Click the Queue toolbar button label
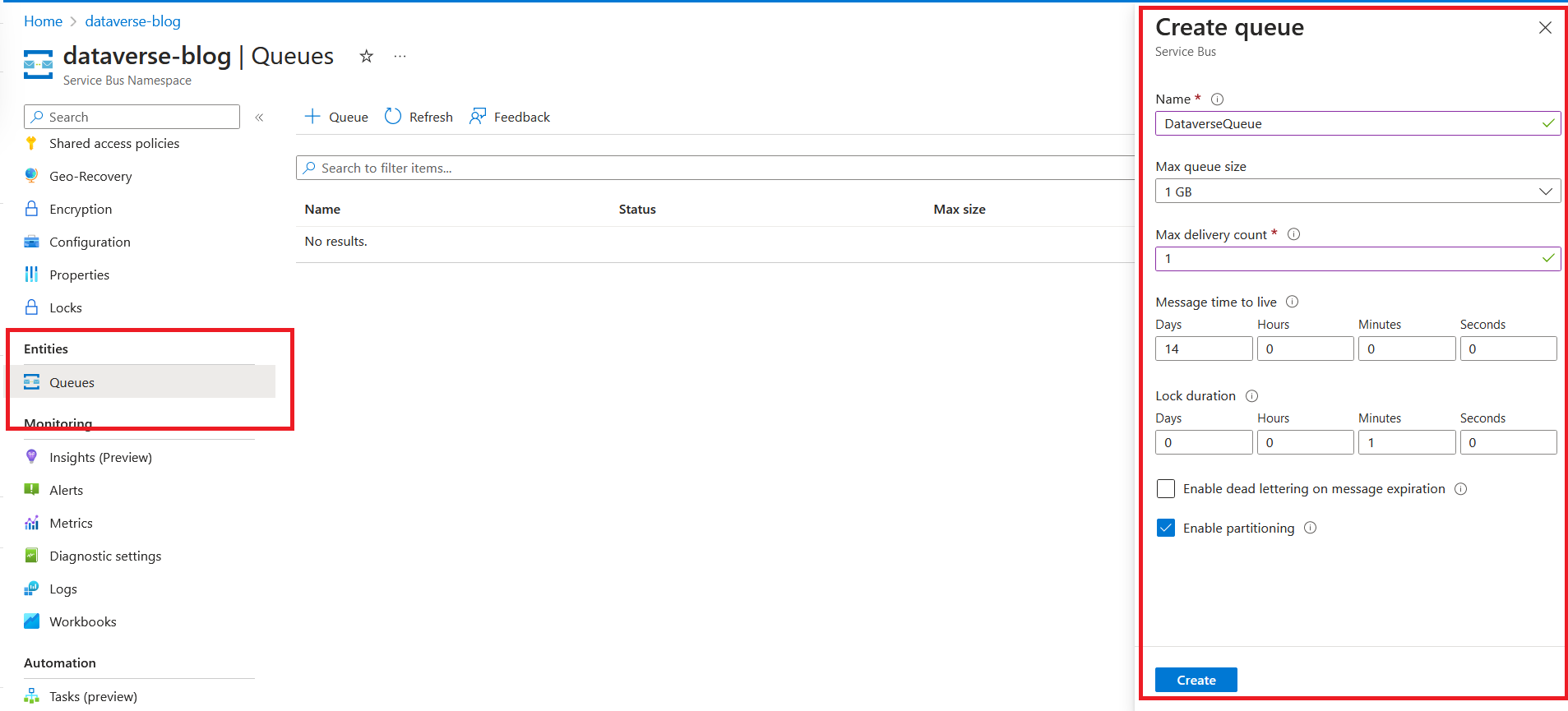Screen dimensions: 1568x711 point(349,117)
